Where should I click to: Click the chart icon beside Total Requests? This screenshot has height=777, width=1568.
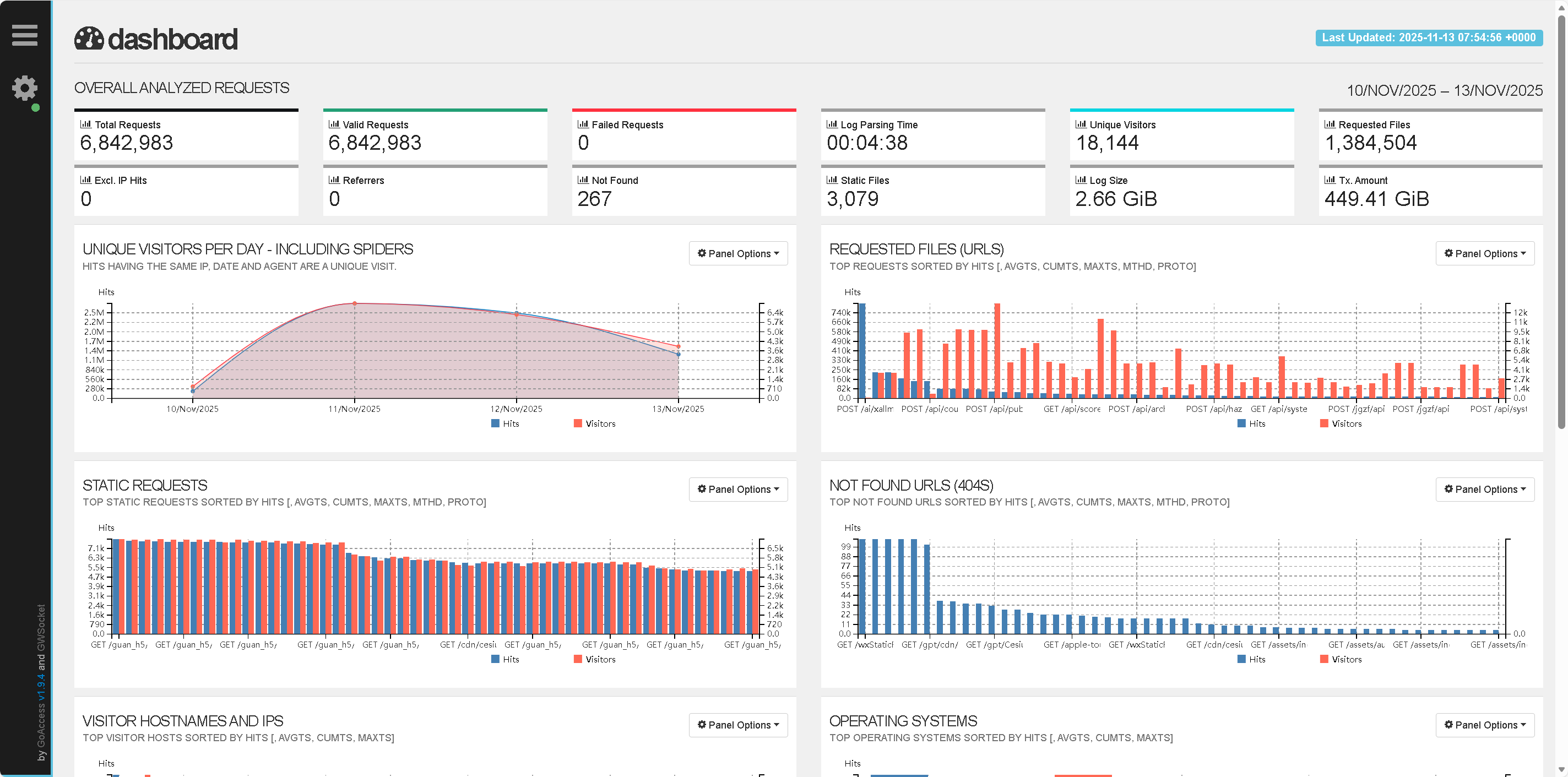click(x=85, y=124)
